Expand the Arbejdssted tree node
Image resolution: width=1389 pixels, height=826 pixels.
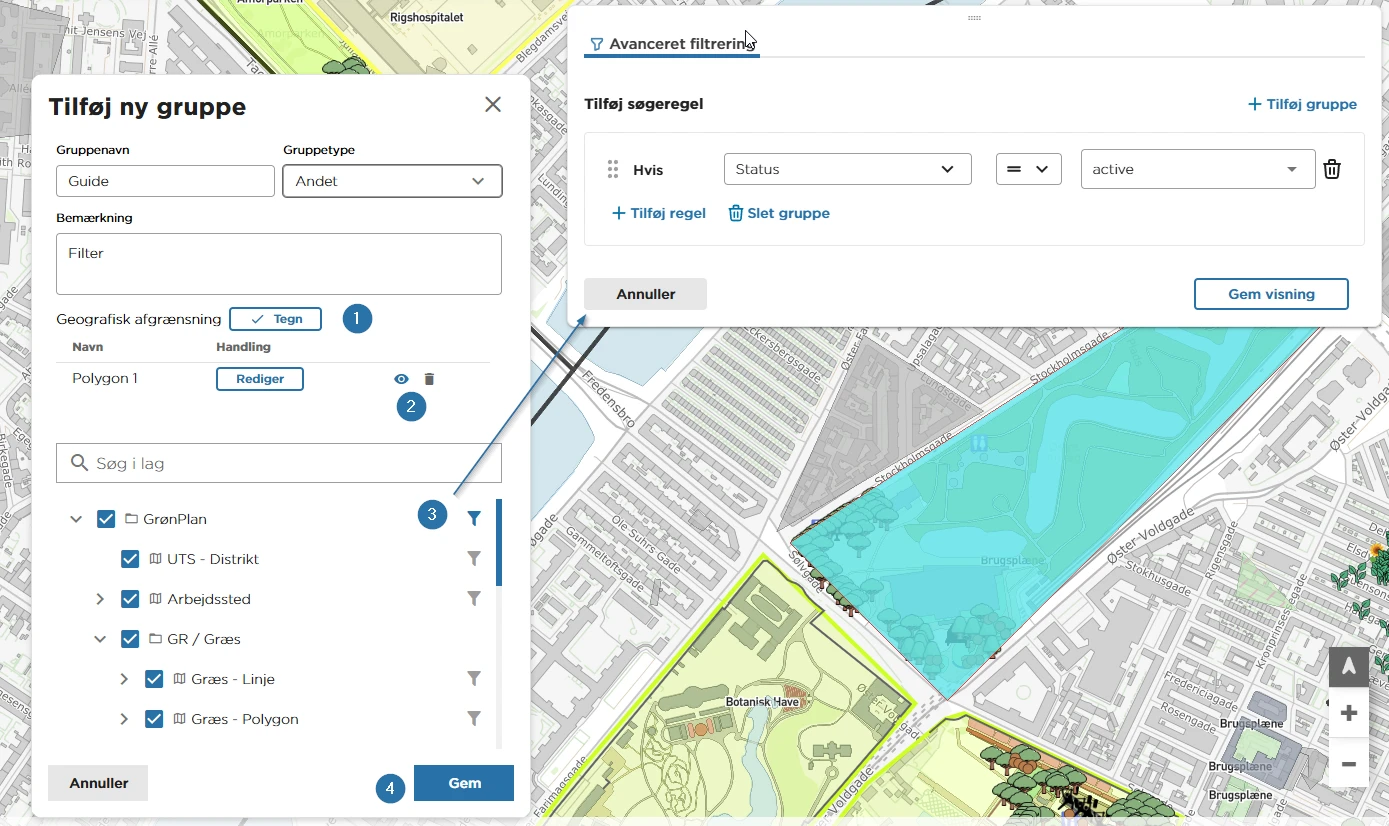pos(100,599)
